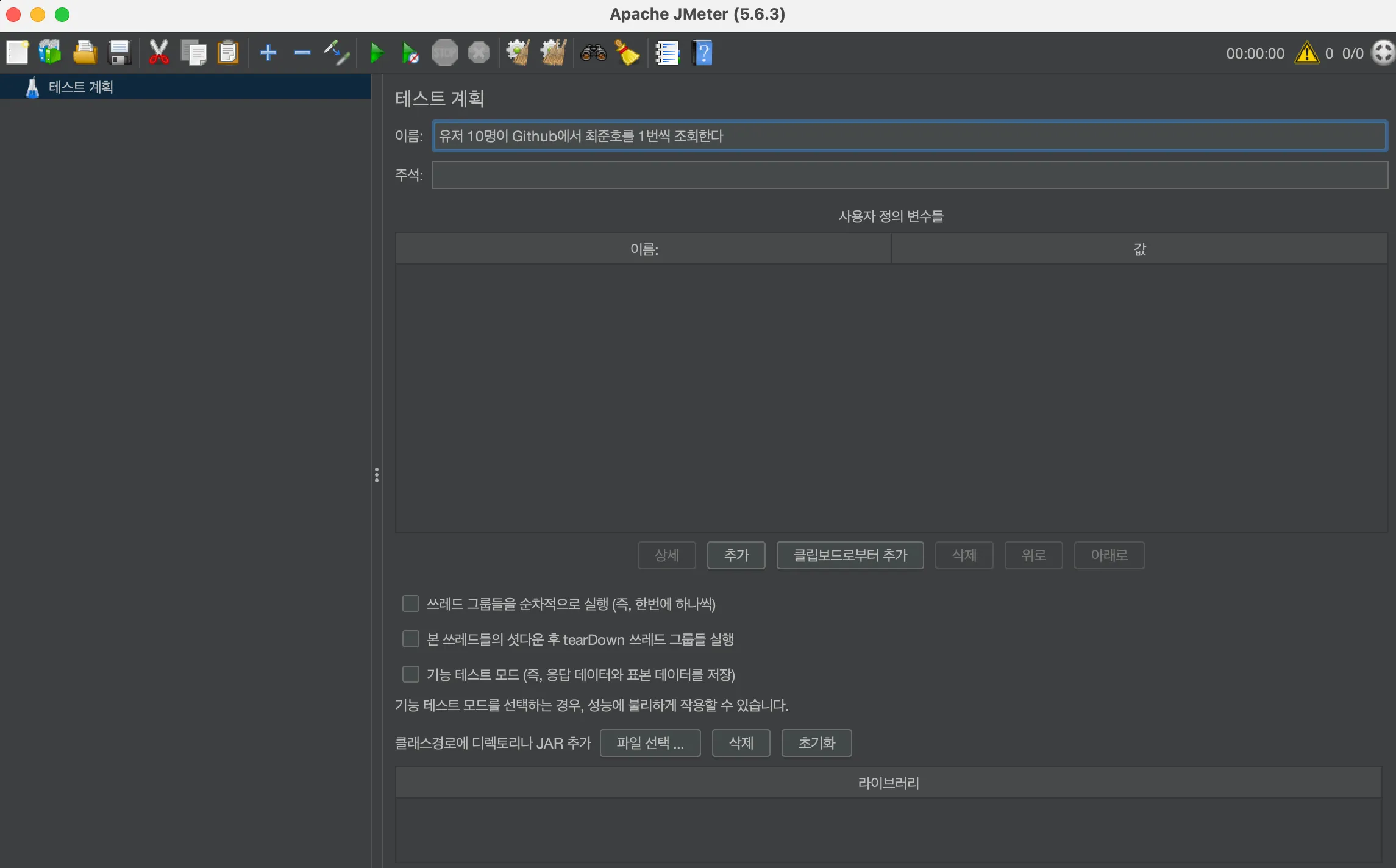The width and height of the screenshot is (1396, 868).
Task: Select the 테스트 계획 tree node
Action: pyautogui.click(x=80, y=87)
